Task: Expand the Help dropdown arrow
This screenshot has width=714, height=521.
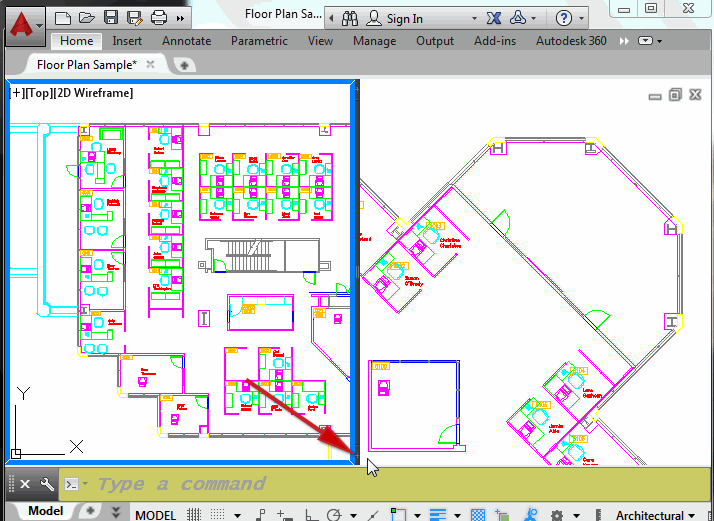Action: click(583, 18)
